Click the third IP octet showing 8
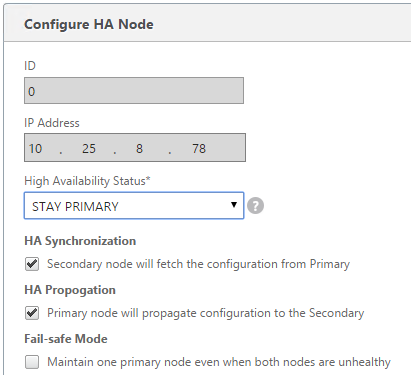This screenshot has width=411, height=375. 139,149
